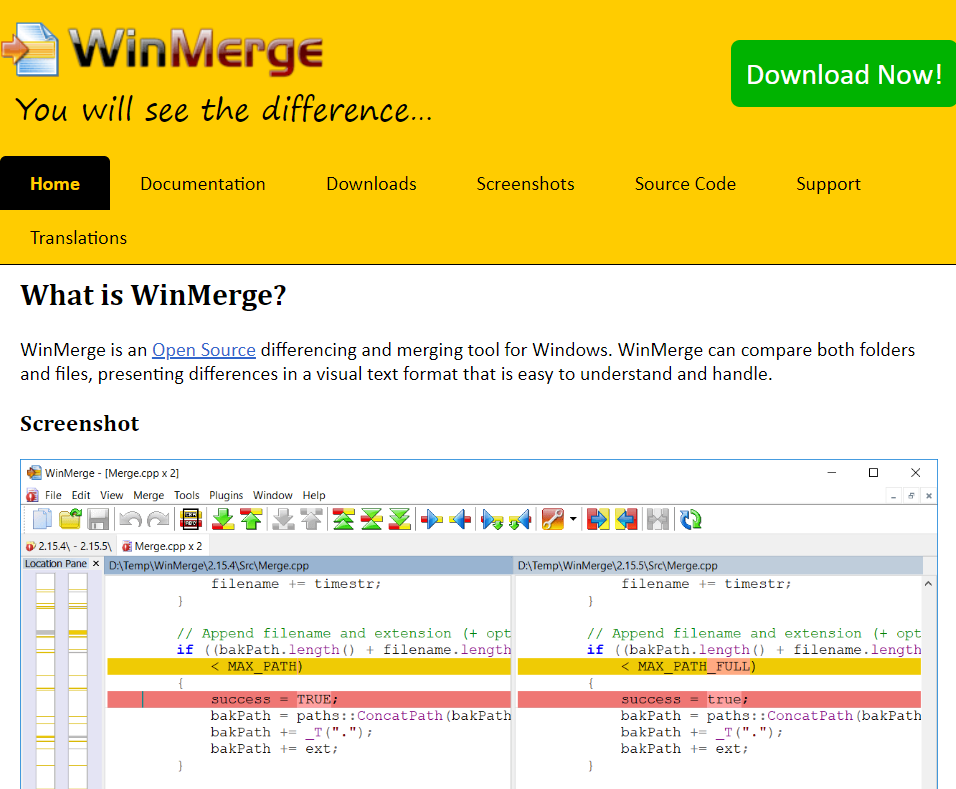956x789 pixels.
Task: Click the Undo arrow icon
Action: point(130,519)
